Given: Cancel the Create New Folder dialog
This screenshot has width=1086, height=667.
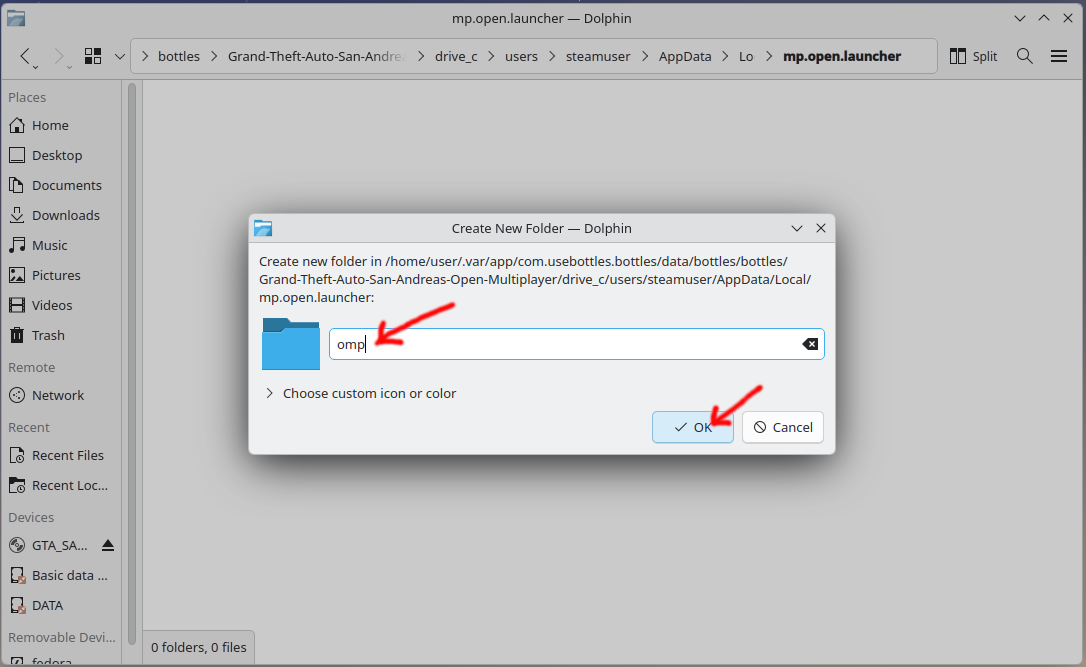Looking at the screenshot, I should [x=783, y=427].
